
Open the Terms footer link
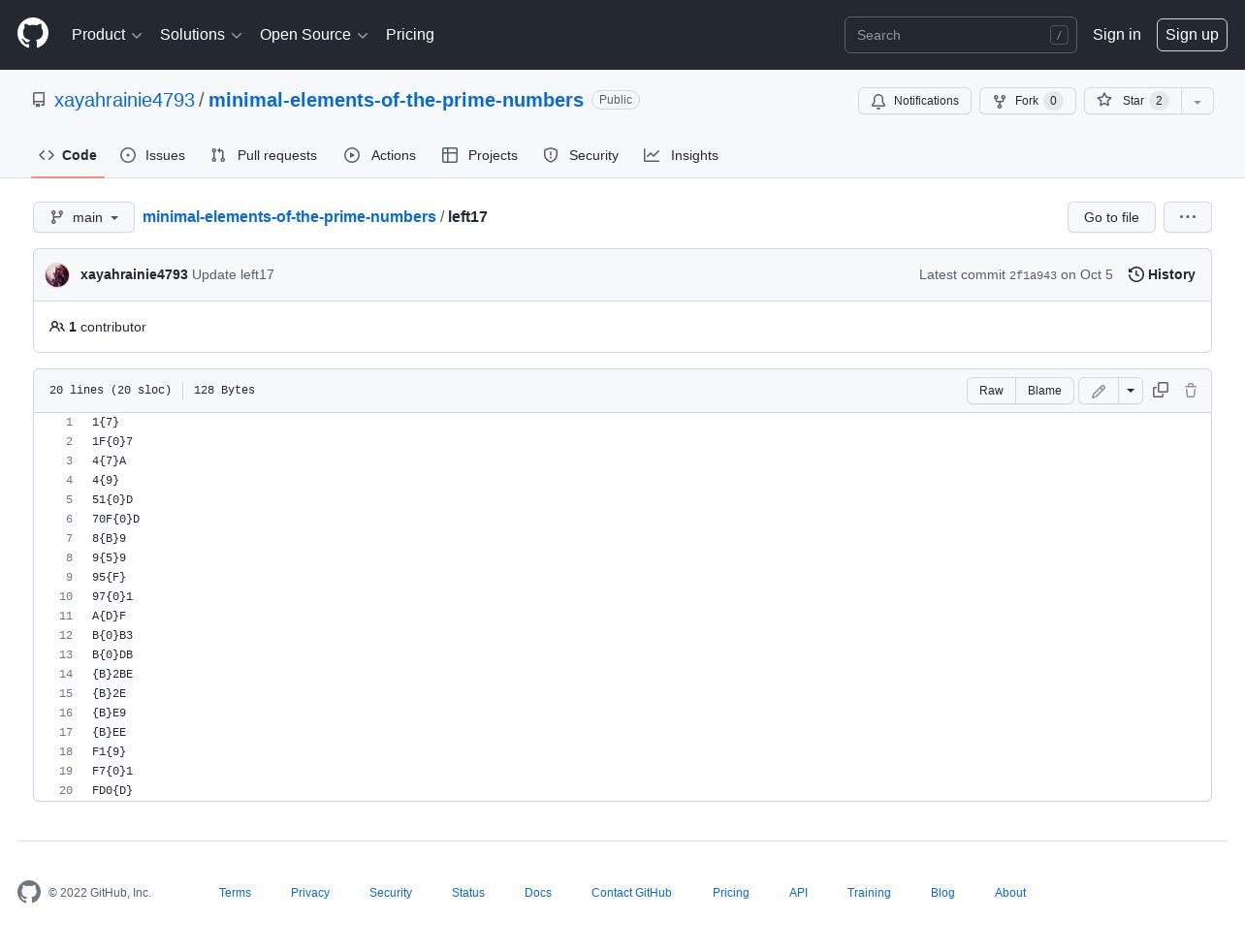pyautogui.click(x=235, y=893)
